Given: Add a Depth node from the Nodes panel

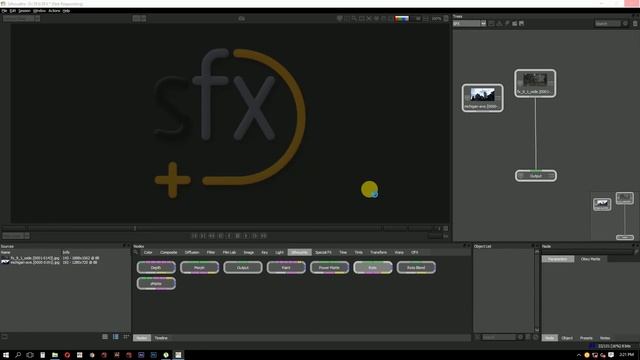Looking at the screenshot, I should [156, 267].
